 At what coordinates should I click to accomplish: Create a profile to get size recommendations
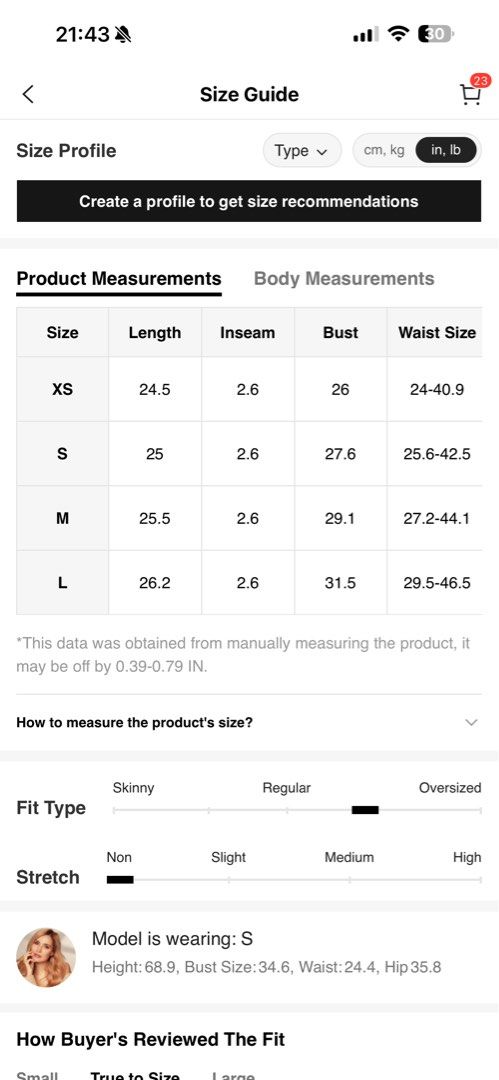click(249, 201)
